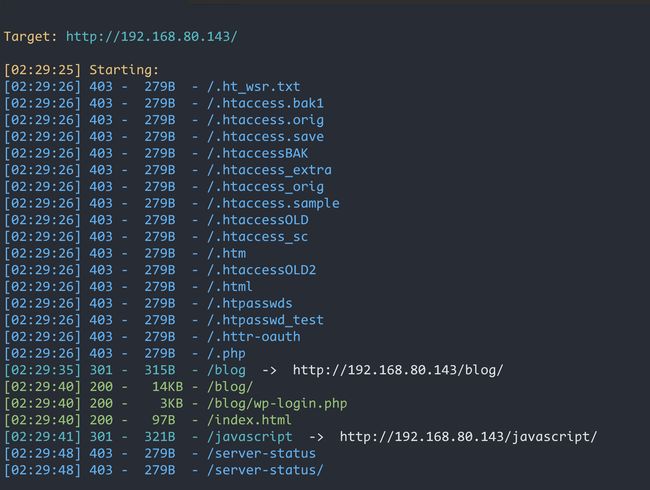Select the /.htaccess.orig entry
Viewport: 650px width, 490px height.
[266, 120]
